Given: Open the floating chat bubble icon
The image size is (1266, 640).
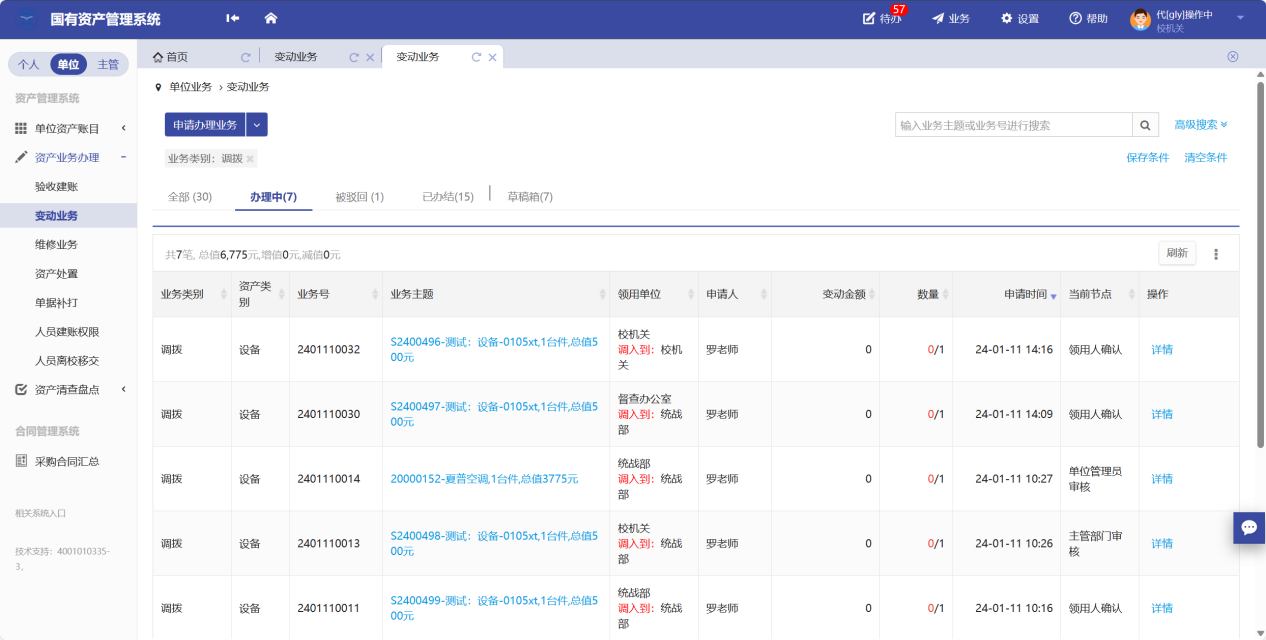Looking at the screenshot, I should (1249, 527).
